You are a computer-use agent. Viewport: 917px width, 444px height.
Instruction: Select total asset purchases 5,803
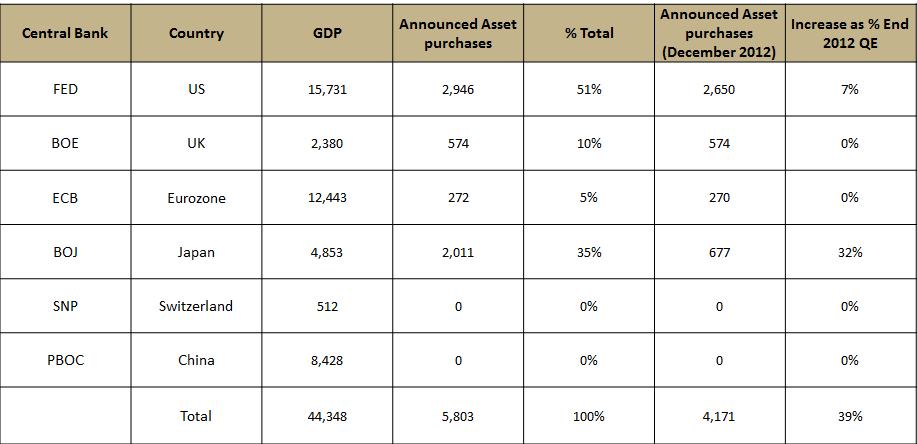458,416
